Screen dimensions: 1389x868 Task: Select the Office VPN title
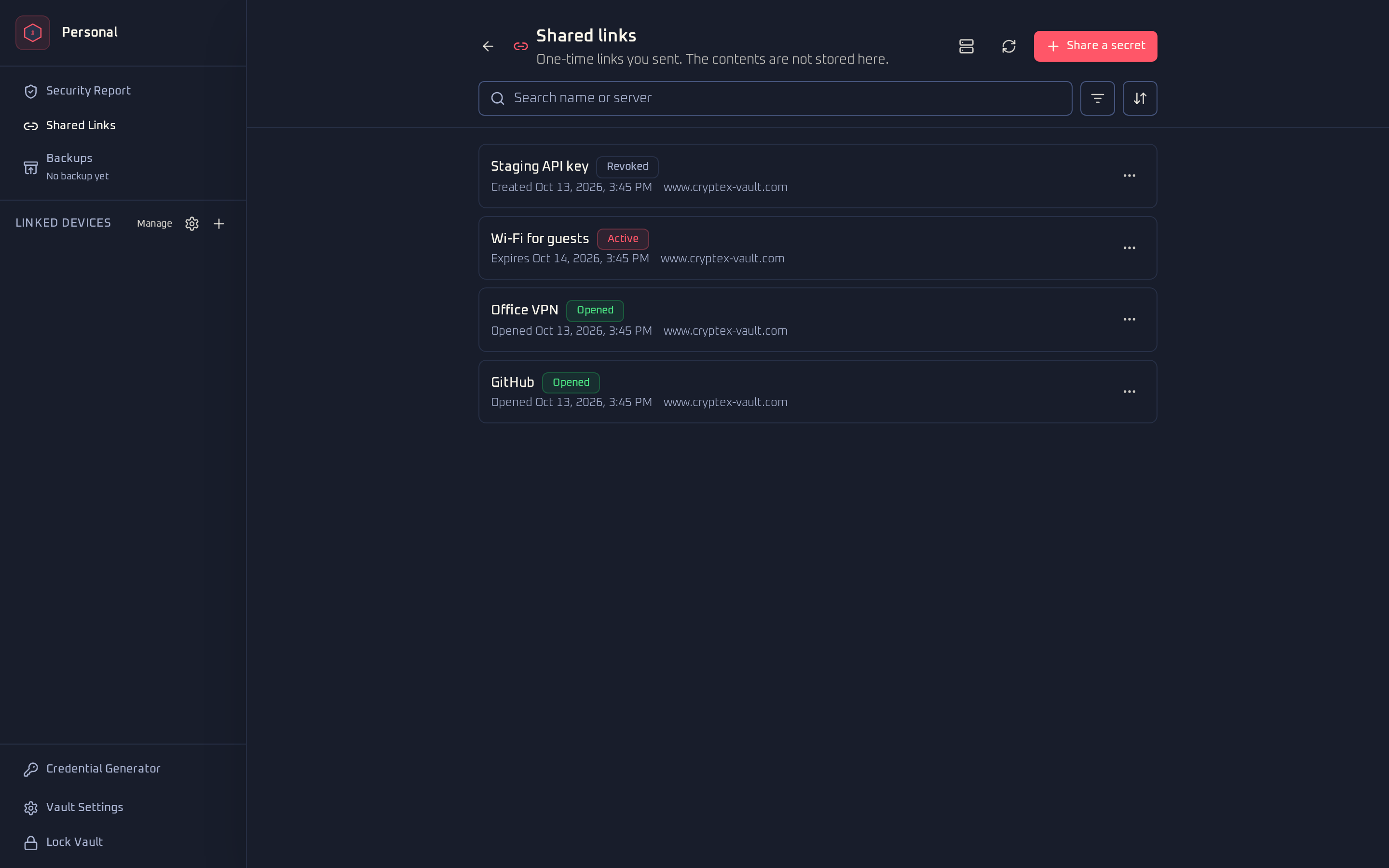pyautogui.click(x=524, y=310)
